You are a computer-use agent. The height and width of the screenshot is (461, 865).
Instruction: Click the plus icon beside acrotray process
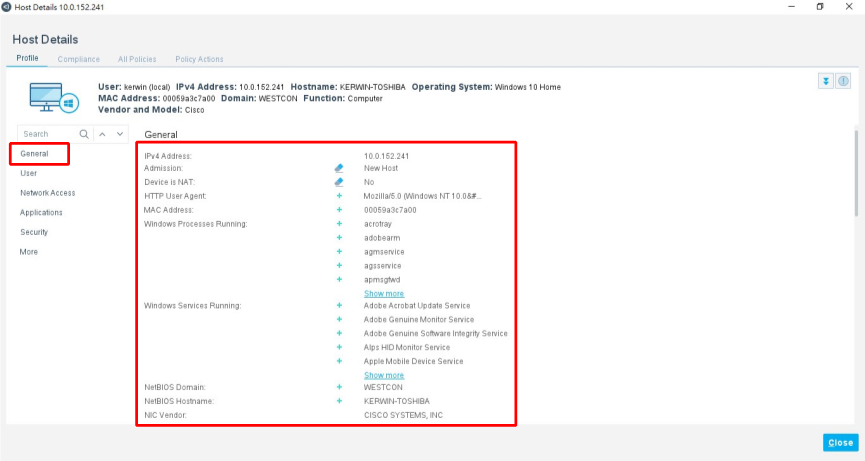[x=339, y=223]
